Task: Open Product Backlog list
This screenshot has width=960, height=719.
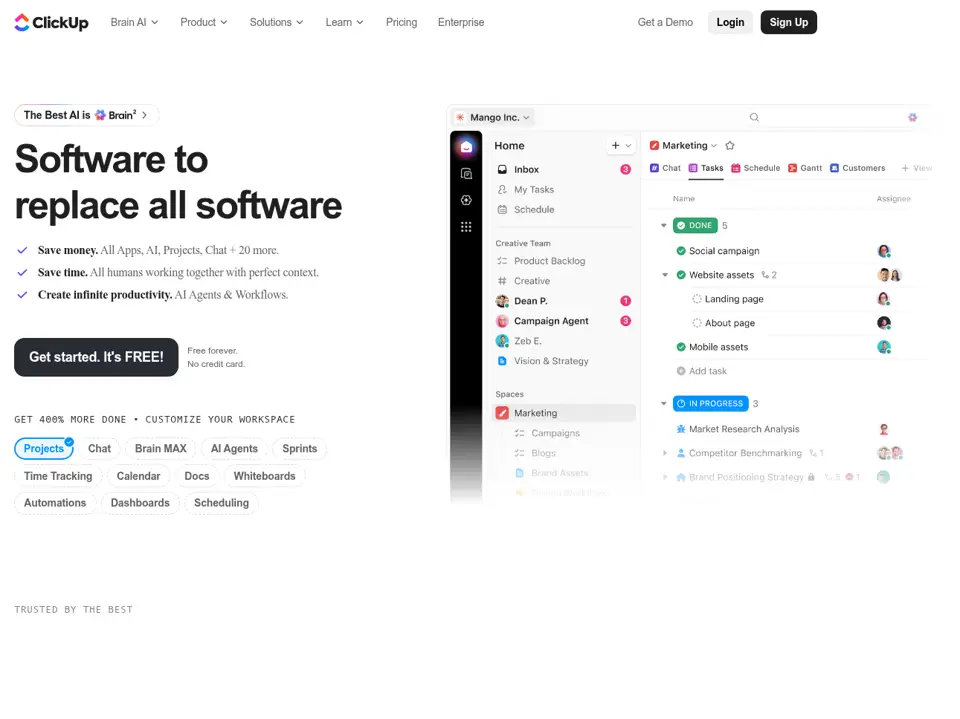Action: tap(563, 261)
